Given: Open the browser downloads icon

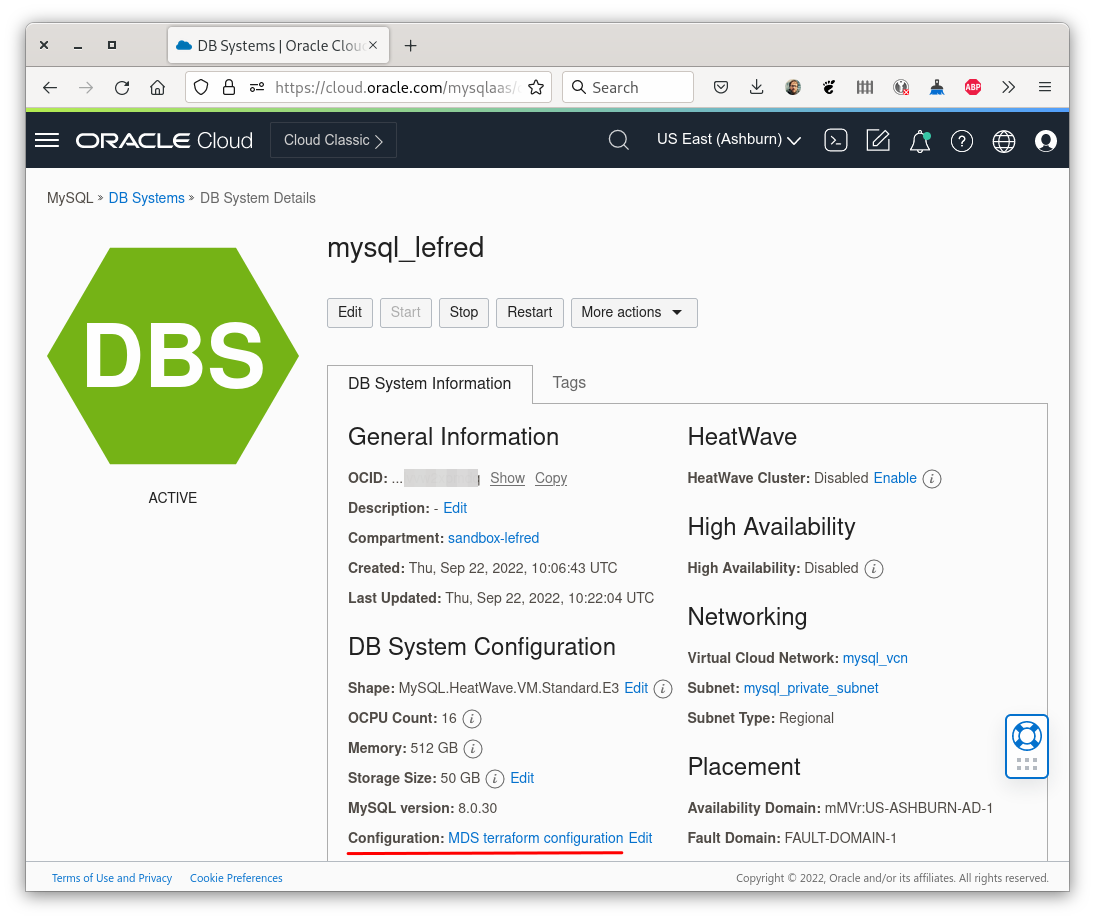Looking at the screenshot, I should click(756, 87).
